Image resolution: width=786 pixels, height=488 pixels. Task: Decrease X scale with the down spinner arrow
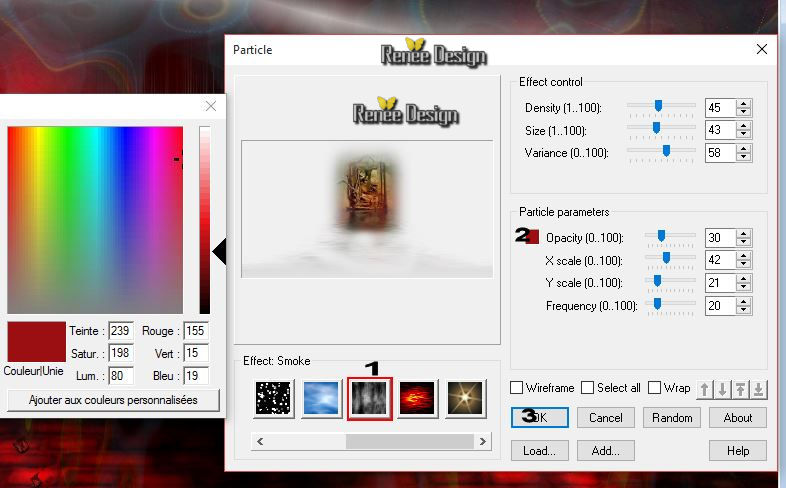tap(744, 265)
